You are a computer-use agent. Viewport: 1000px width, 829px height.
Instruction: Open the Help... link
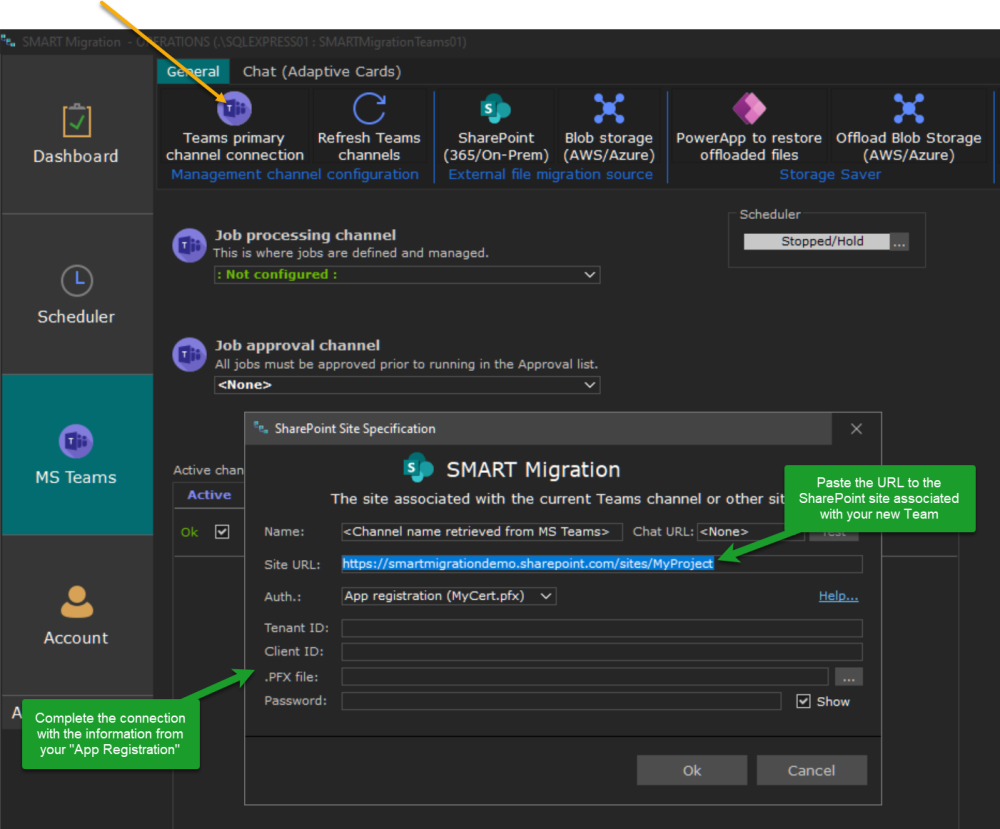[838, 596]
